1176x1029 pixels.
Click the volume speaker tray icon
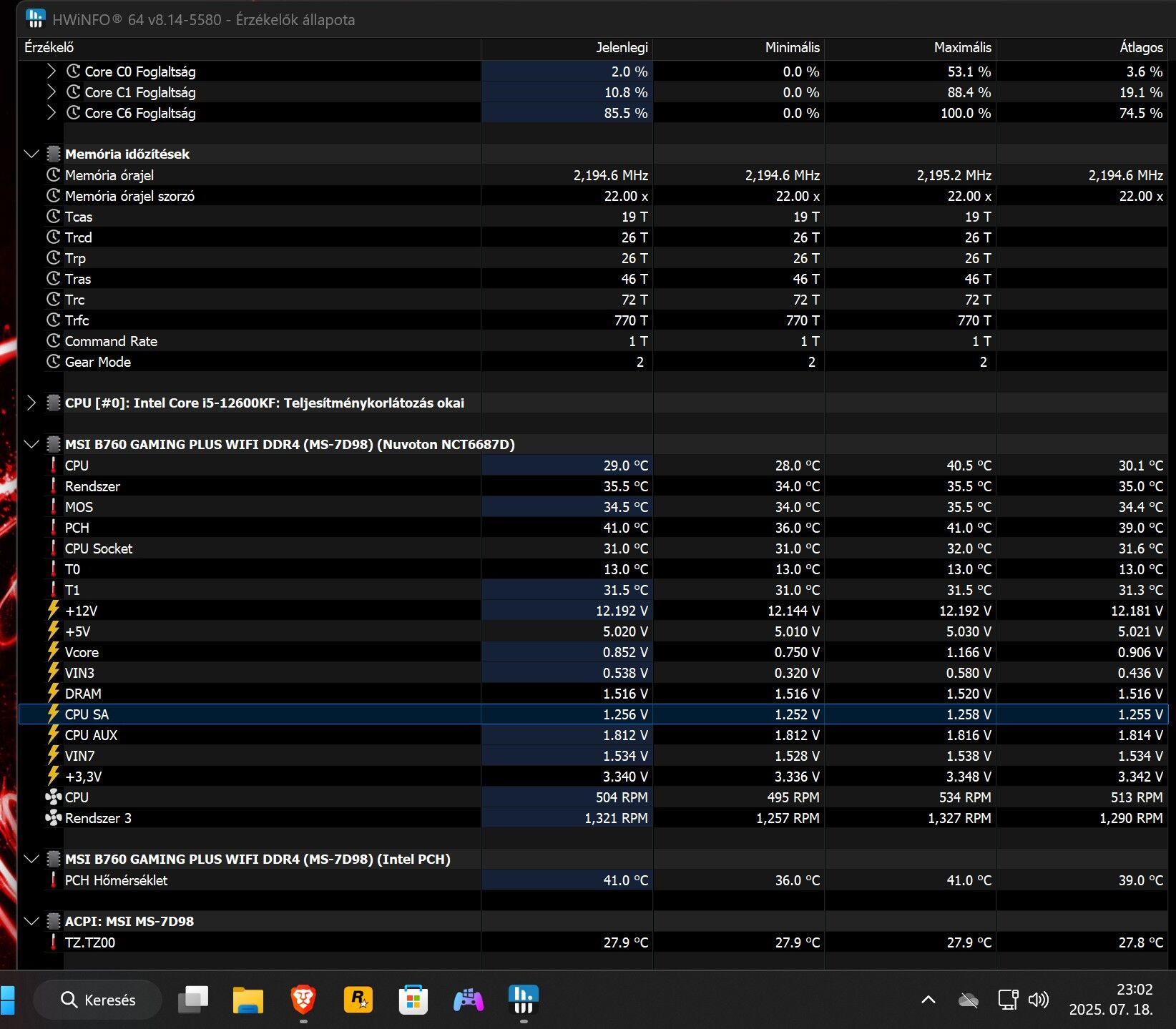tap(1038, 1000)
